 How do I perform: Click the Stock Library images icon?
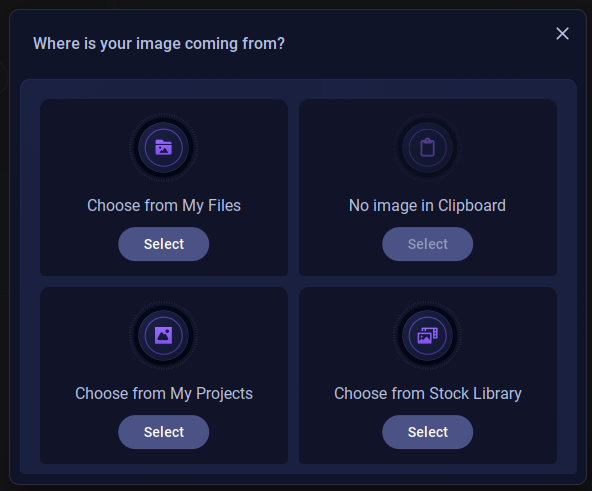[x=427, y=335]
